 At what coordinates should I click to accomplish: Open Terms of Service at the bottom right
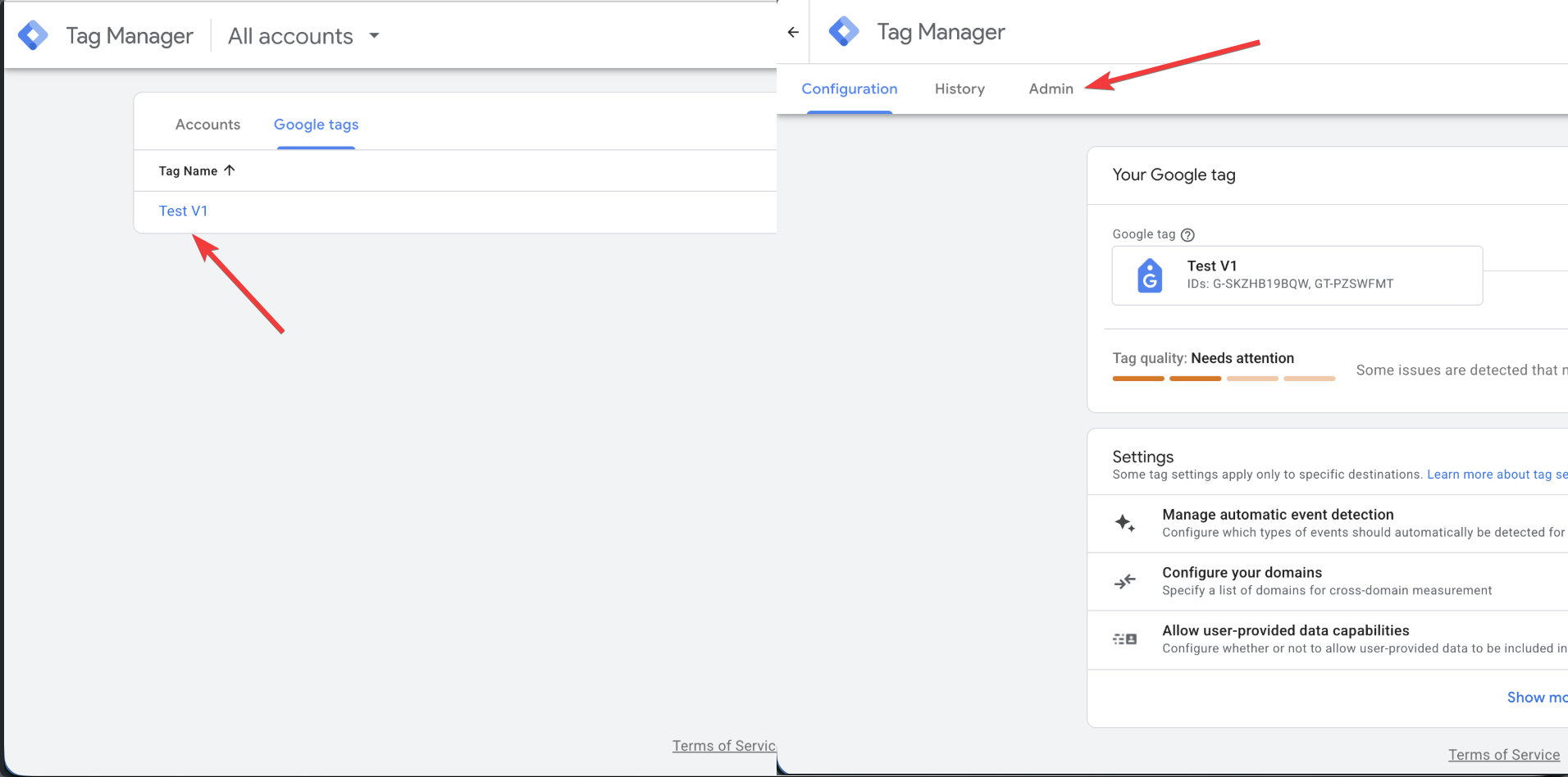[1503, 754]
